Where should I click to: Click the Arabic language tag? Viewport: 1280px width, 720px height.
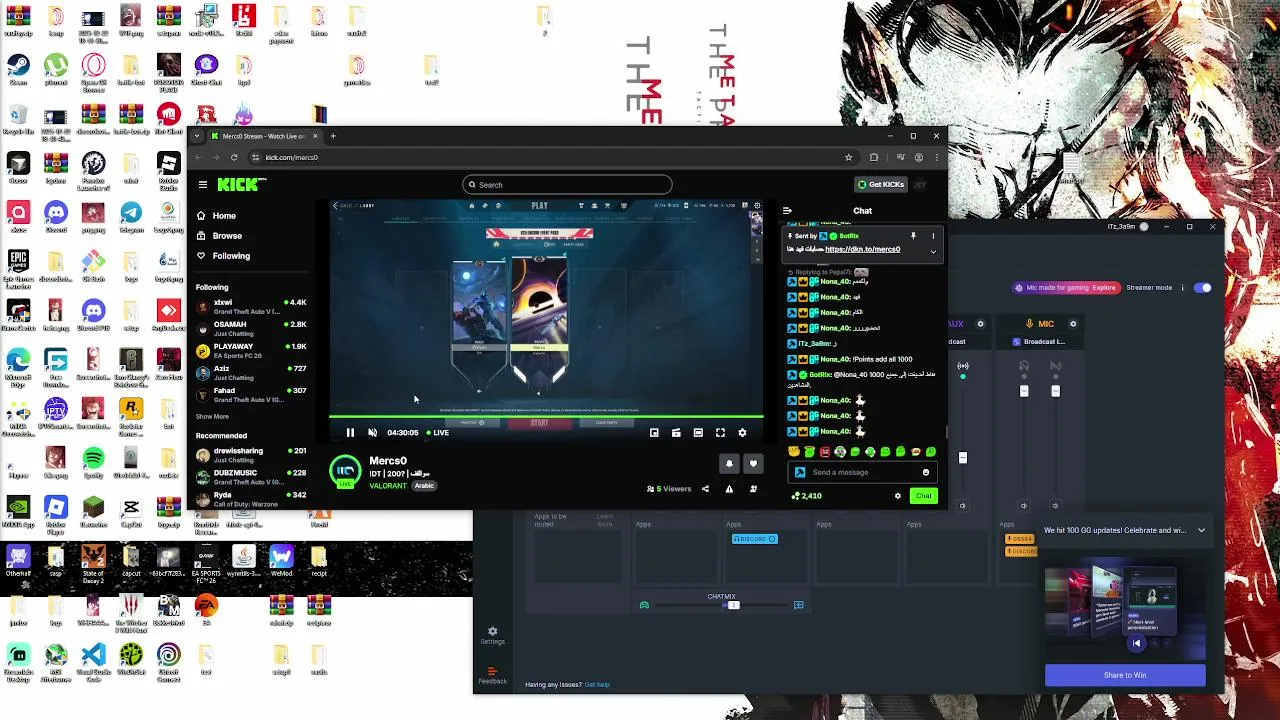[424, 486]
